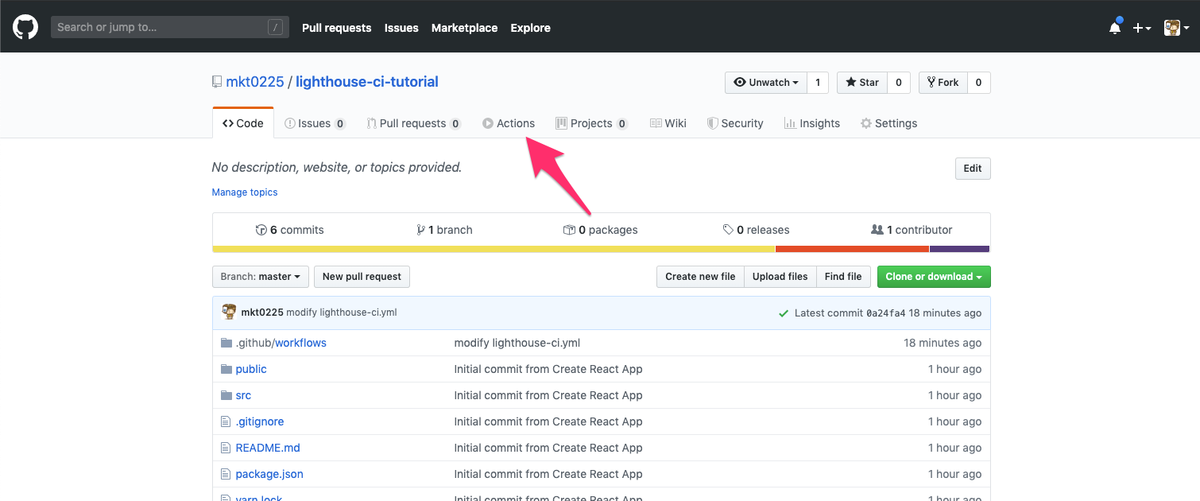This screenshot has height=501, width=1200.
Task: Click Find file
Action: point(843,277)
